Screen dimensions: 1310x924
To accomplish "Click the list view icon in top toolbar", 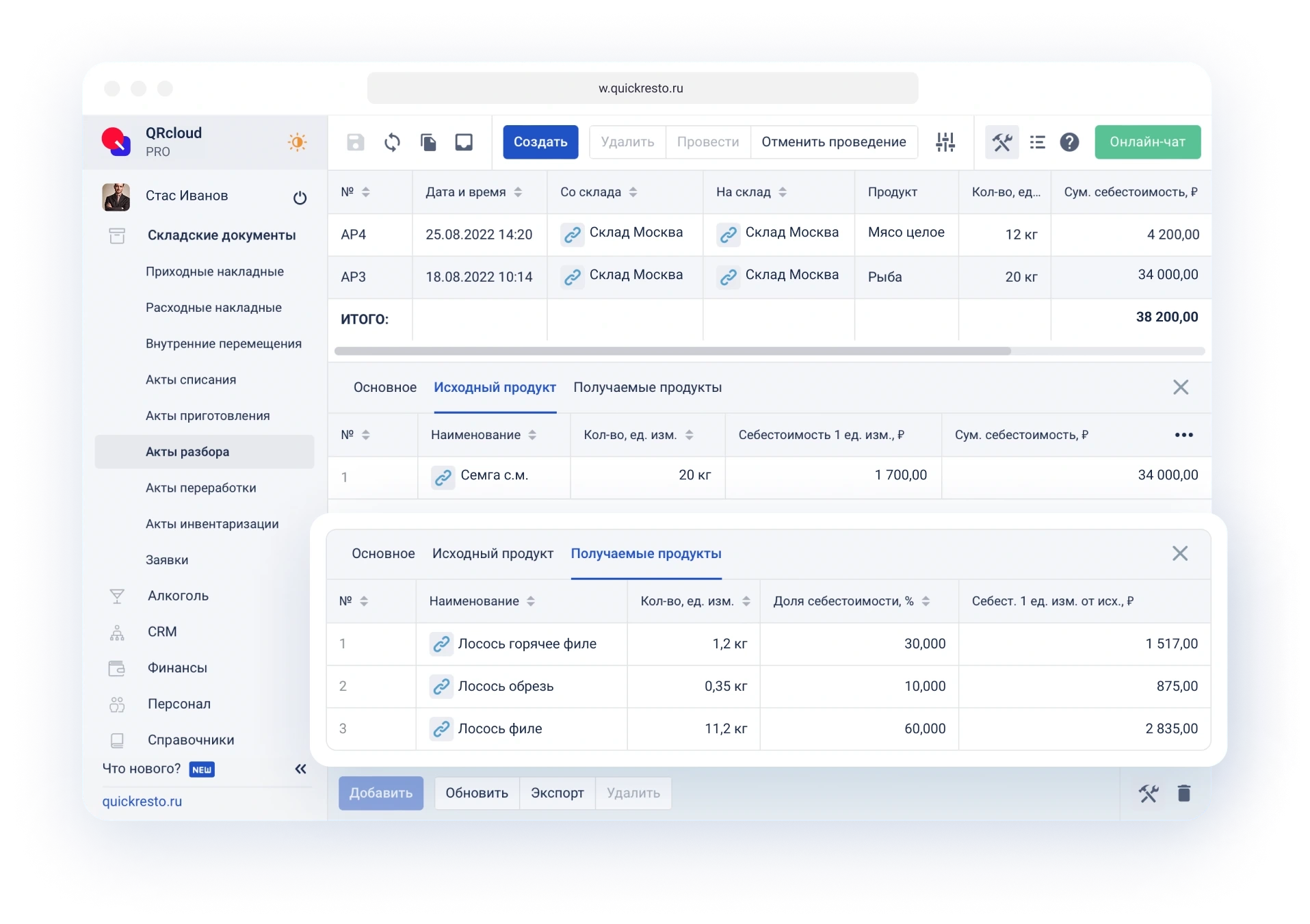I will pos(1037,142).
